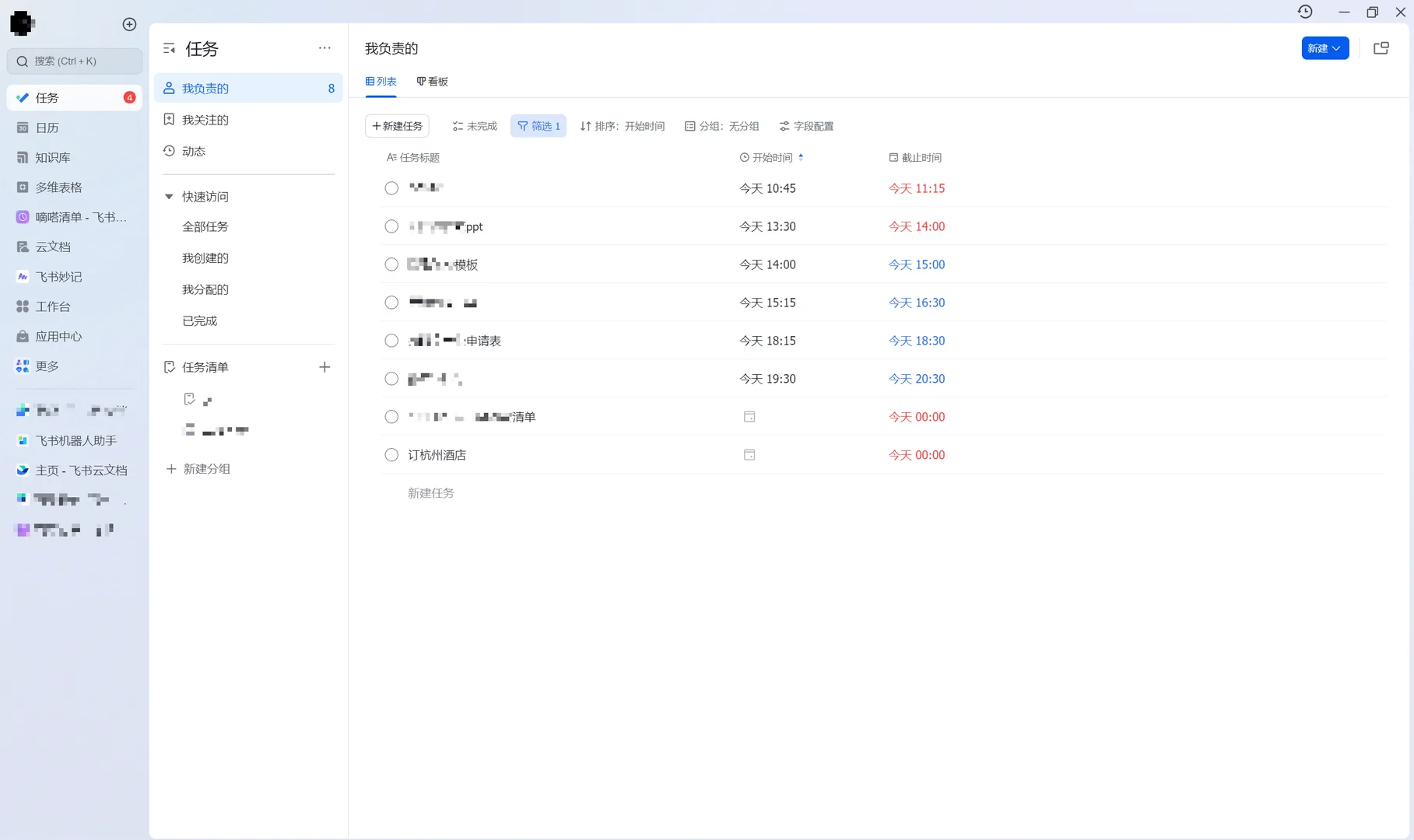Screen dimensions: 1414x840
Task: Click the plus icon beside the avatar
Action: tap(129, 24)
